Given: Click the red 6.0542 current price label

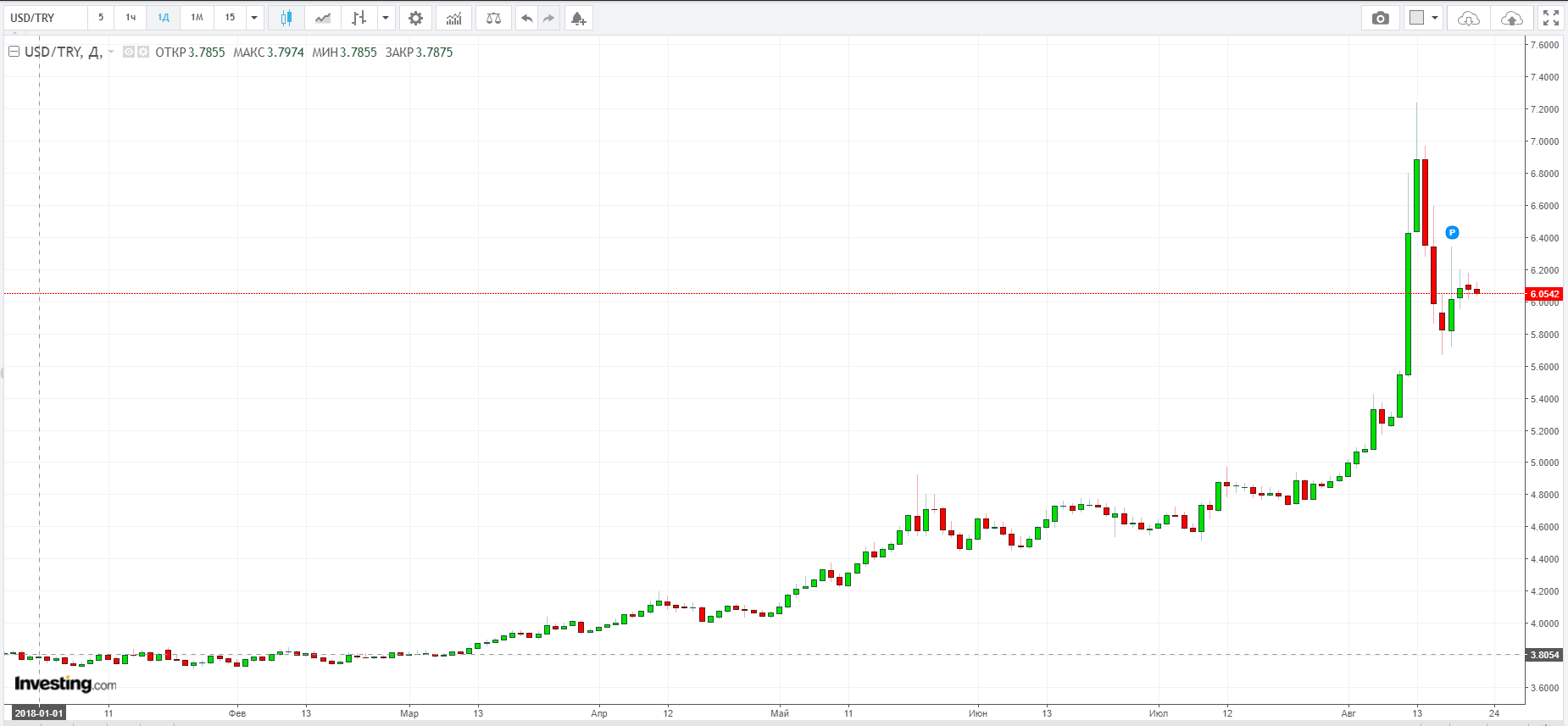Looking at the screenshot, I should point(1544,294).
